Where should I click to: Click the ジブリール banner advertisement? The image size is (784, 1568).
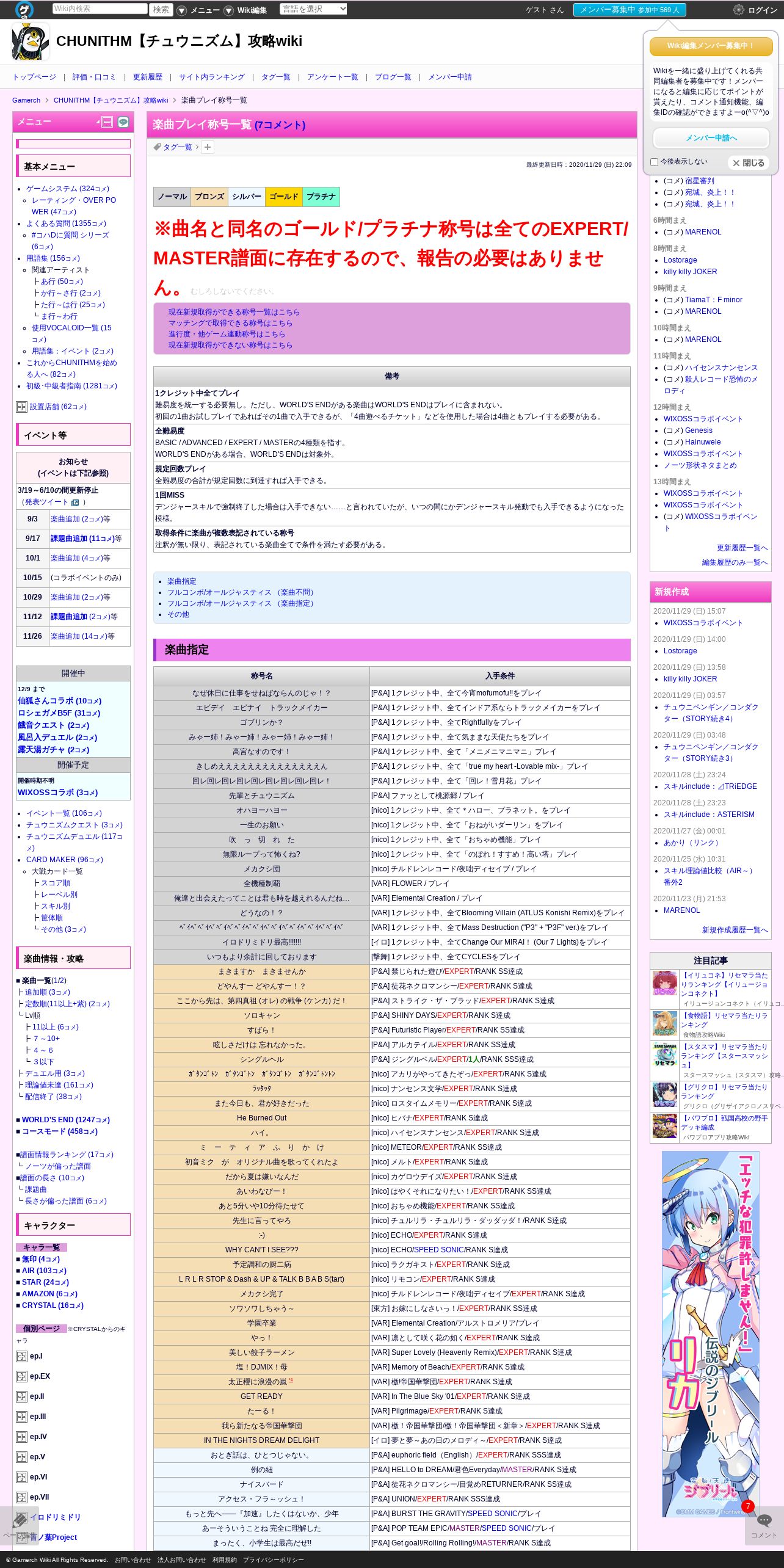pyautogui.click(x=711, y=1334)
